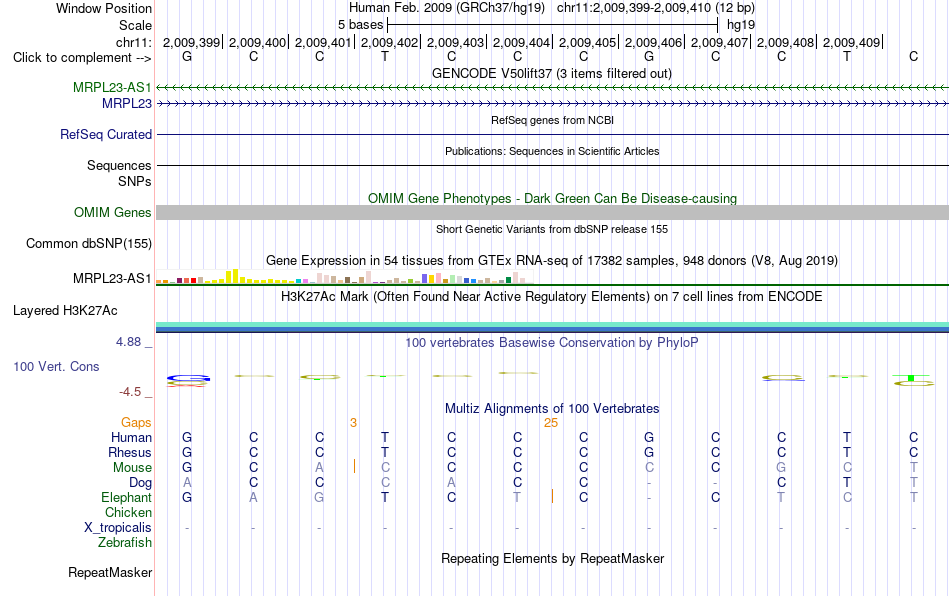
Task: Click the OMIM Genes label
Action: [x=112, y=213]
